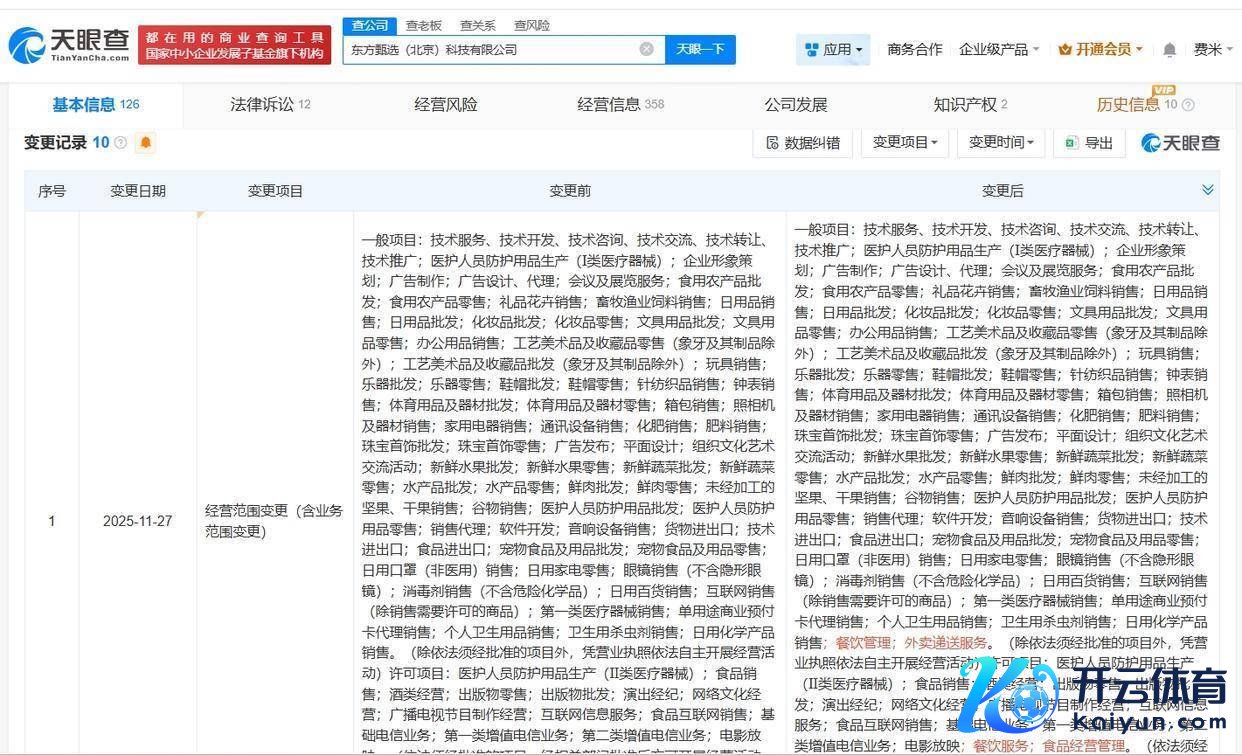Expand the 企业级产品 menu

pos(998,49)
